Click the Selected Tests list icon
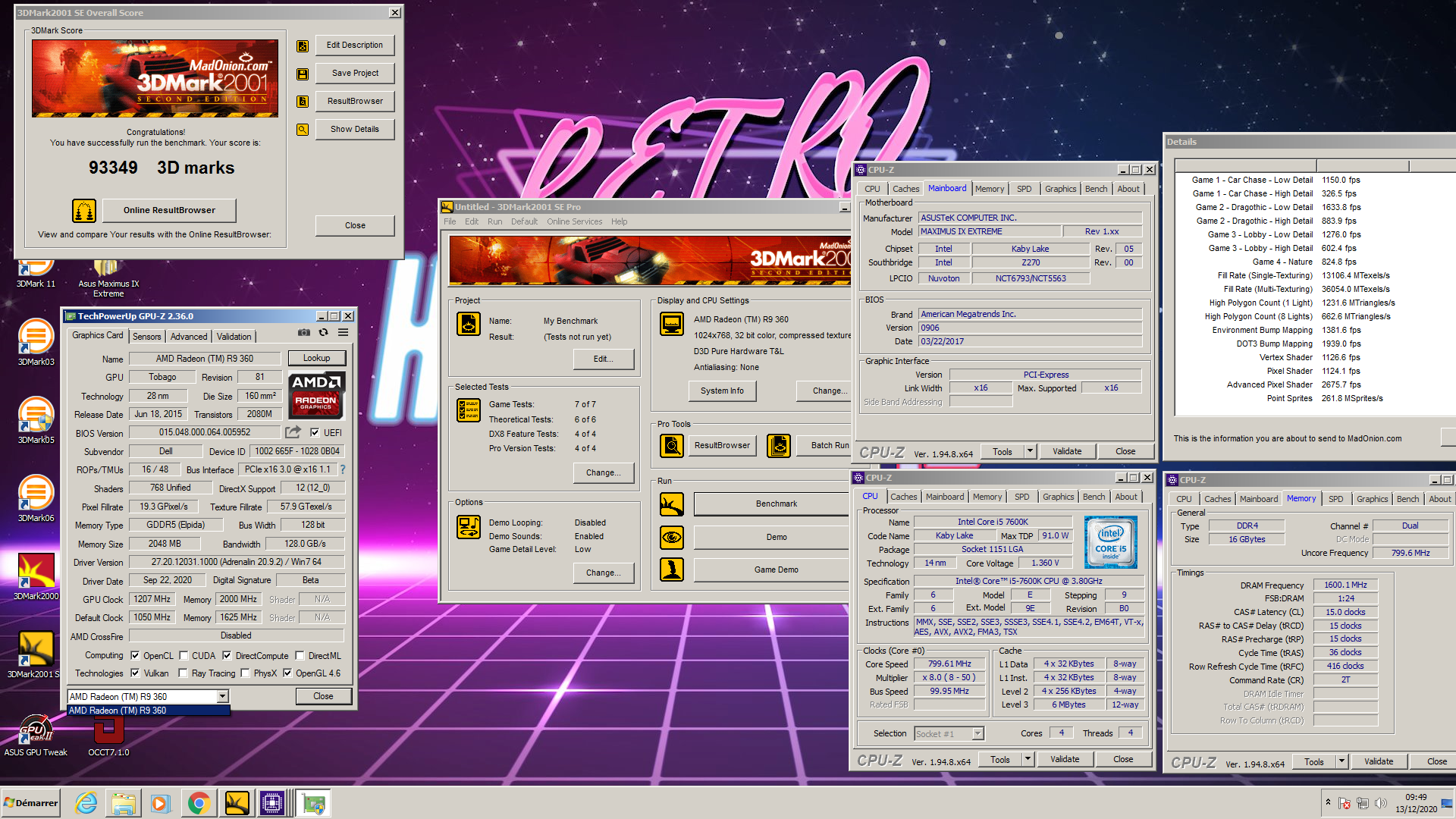Viewport: 1456px width, 819px height. pyautogui.click(x=469, y=410)
